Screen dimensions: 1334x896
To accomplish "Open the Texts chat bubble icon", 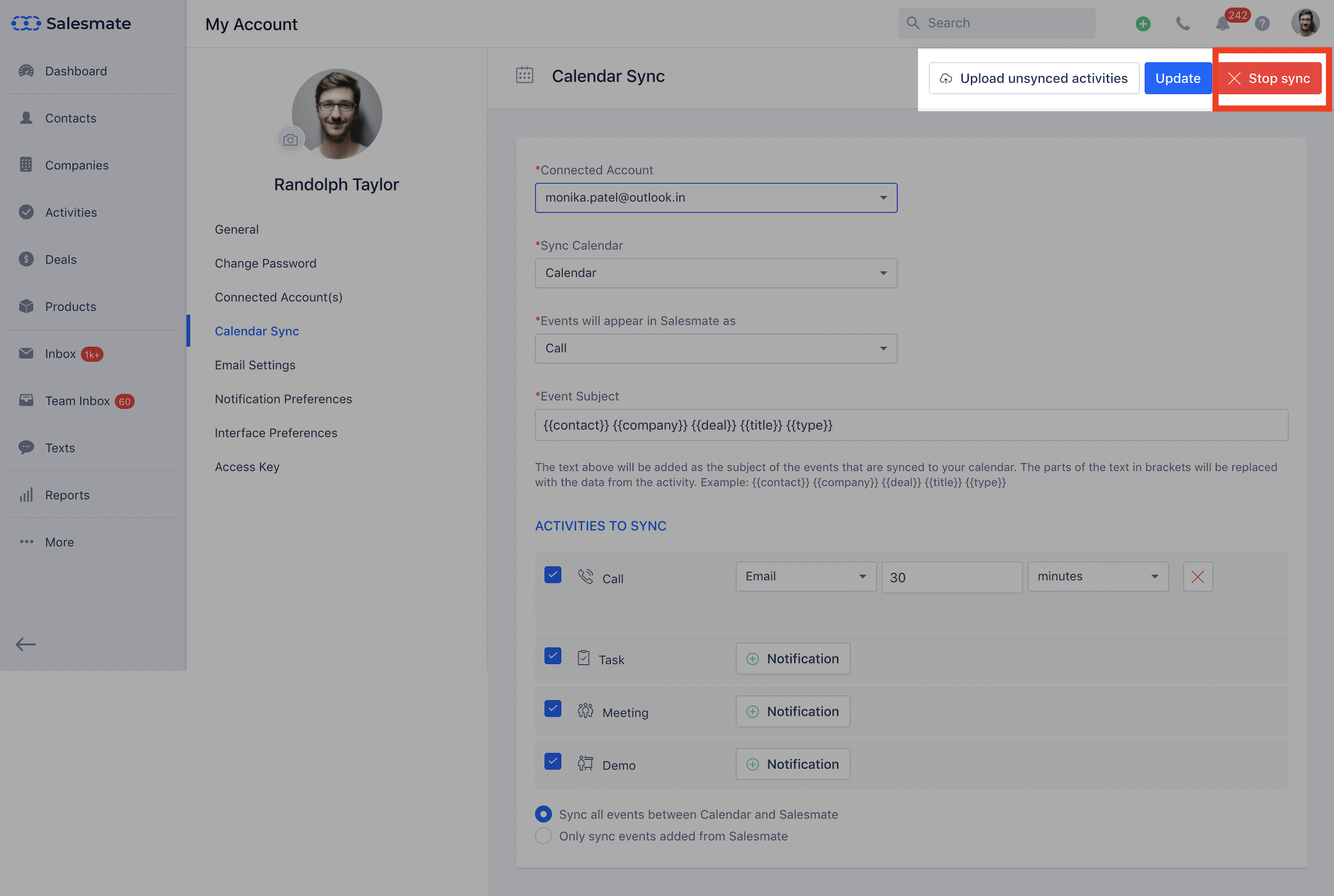I will (x=26, y=448).
